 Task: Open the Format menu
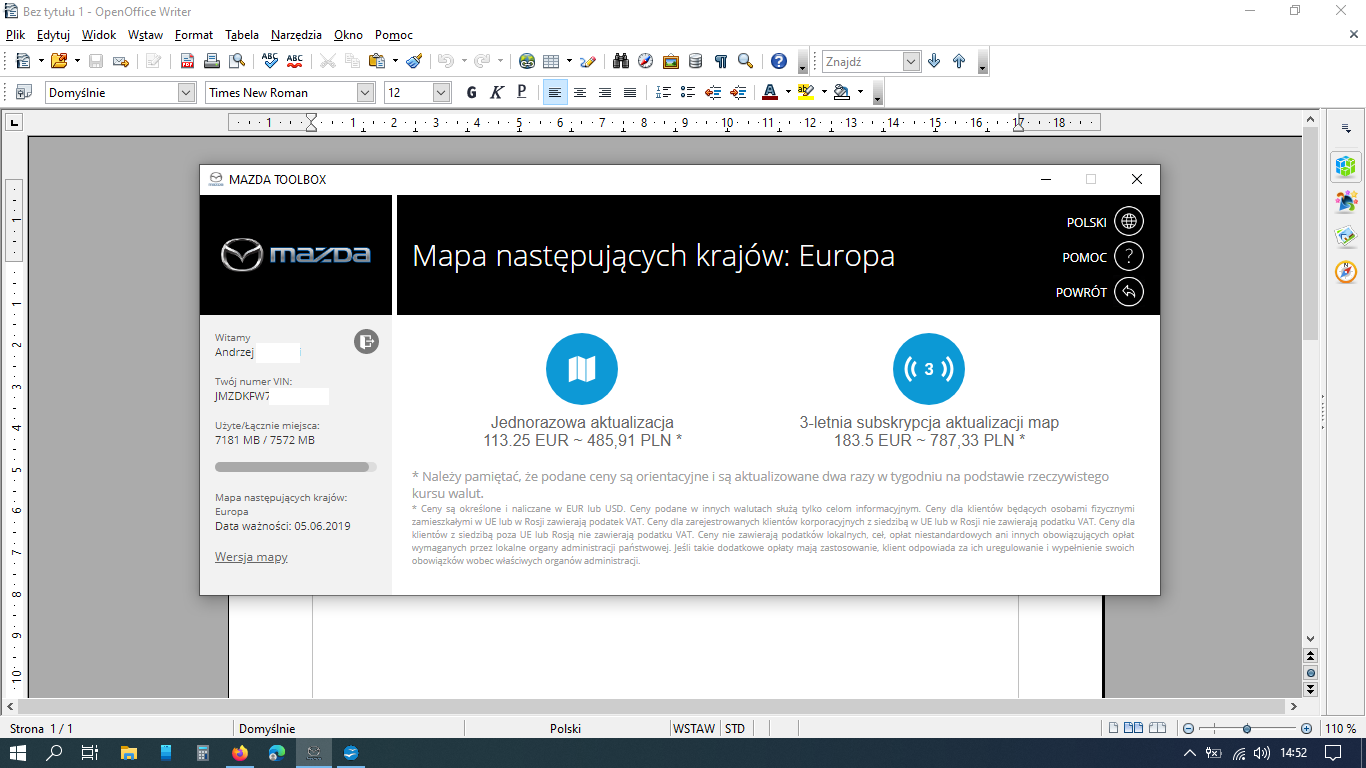coord(193,34)
